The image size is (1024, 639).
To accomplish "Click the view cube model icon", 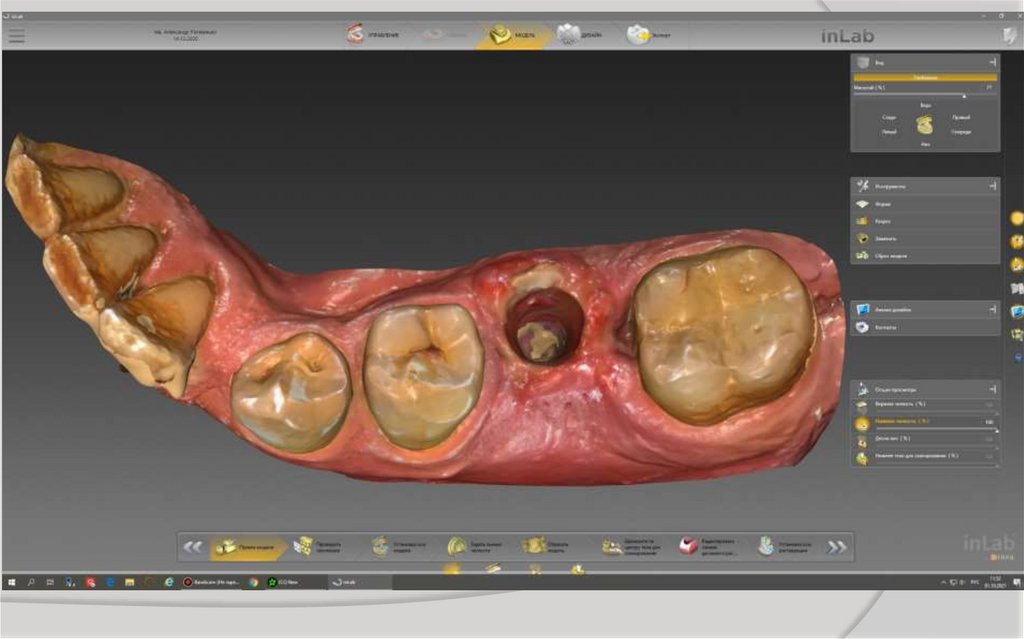I will [925, 124].
